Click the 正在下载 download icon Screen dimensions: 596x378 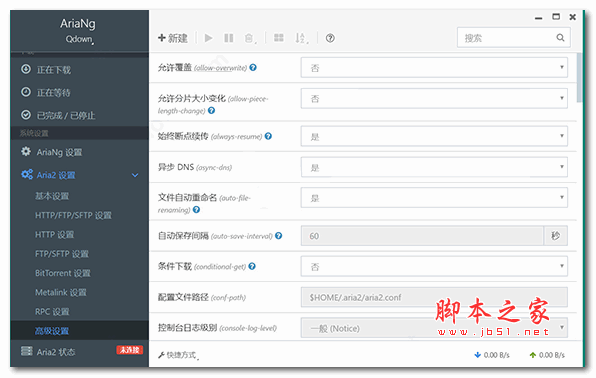(x=26, y=69)
